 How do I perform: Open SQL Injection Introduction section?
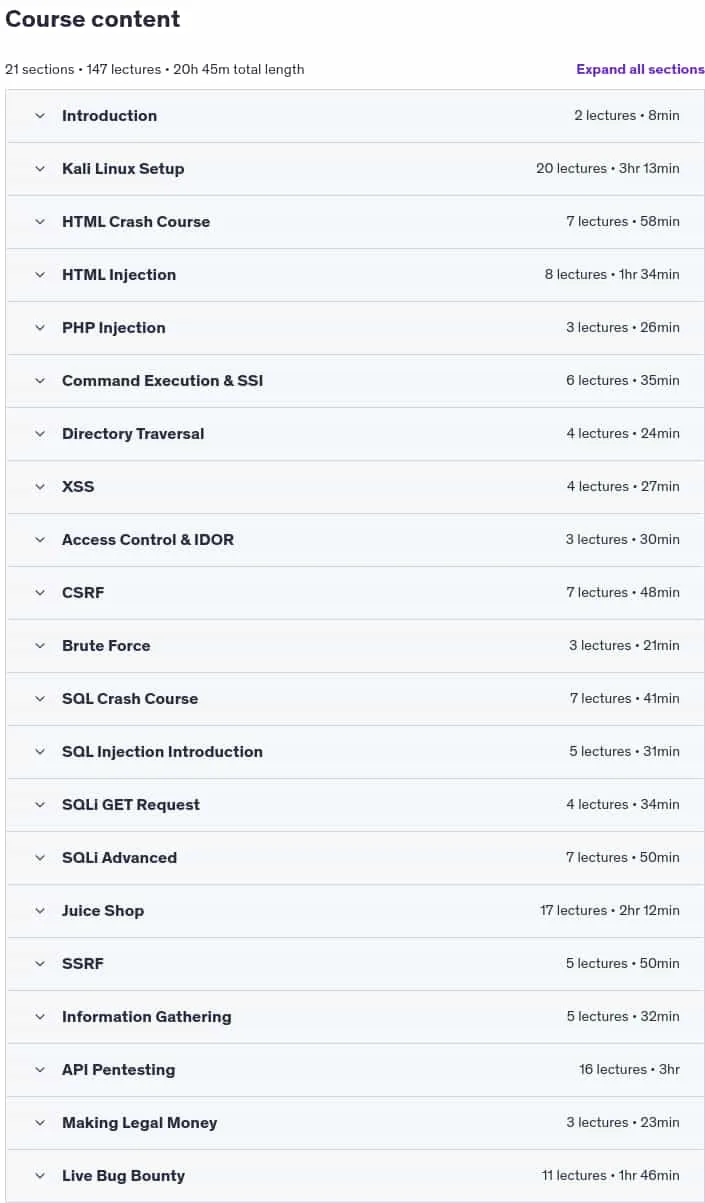click(355, 752)
